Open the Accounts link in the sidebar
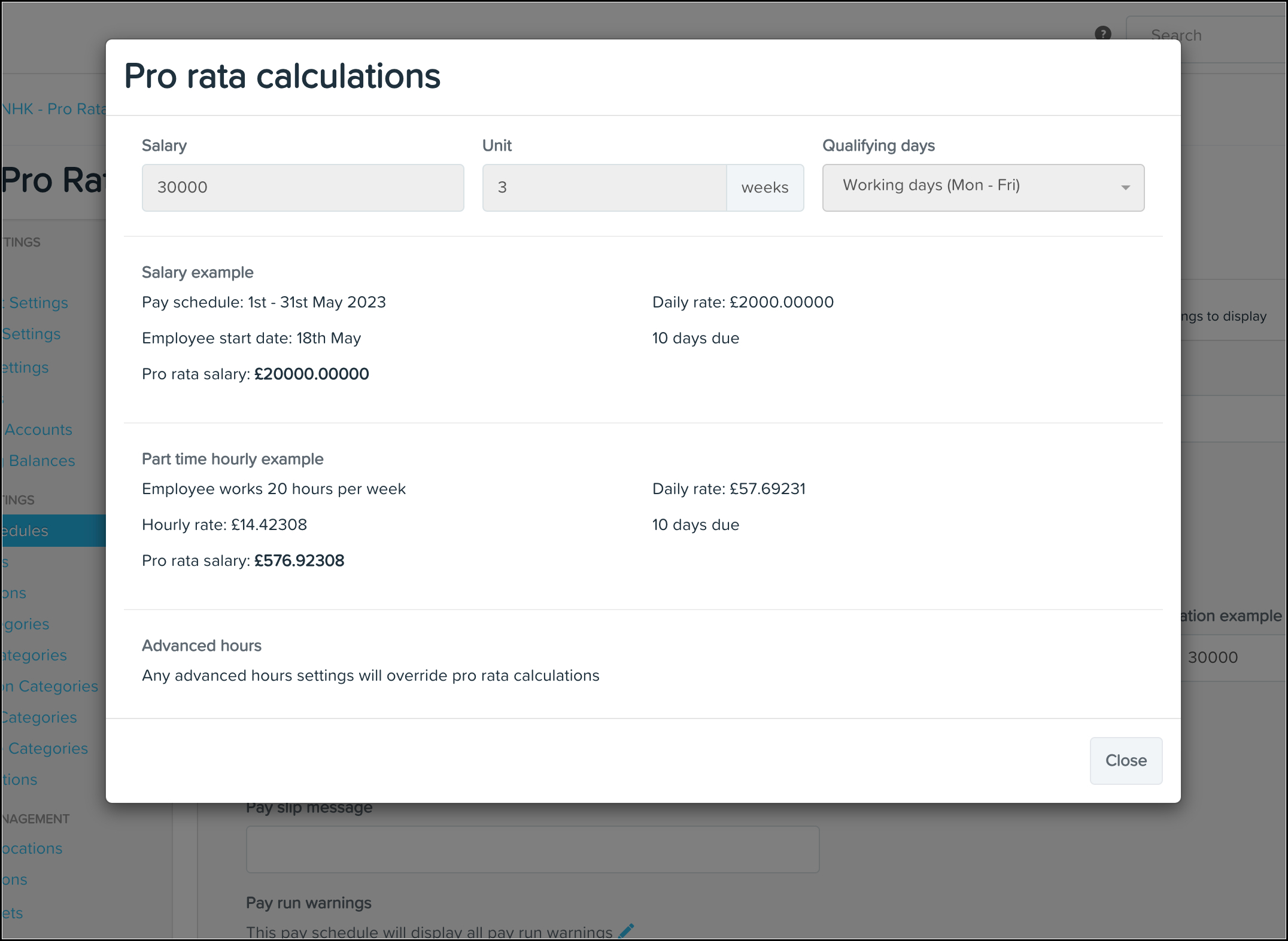The height and width of the screenshot is (941, 1288). [x=37, y=429]
